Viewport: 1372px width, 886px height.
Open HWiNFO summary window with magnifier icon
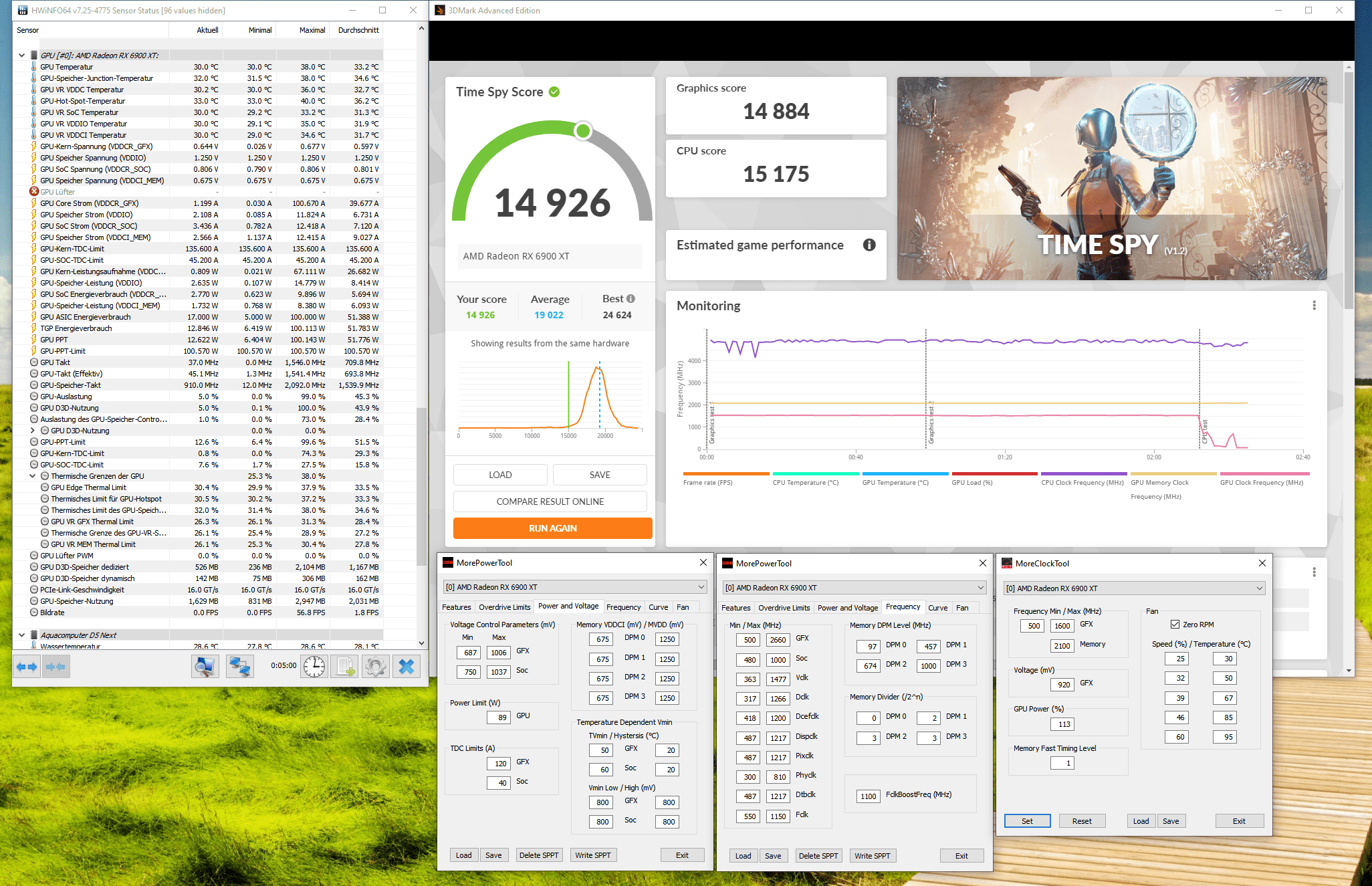205,667
